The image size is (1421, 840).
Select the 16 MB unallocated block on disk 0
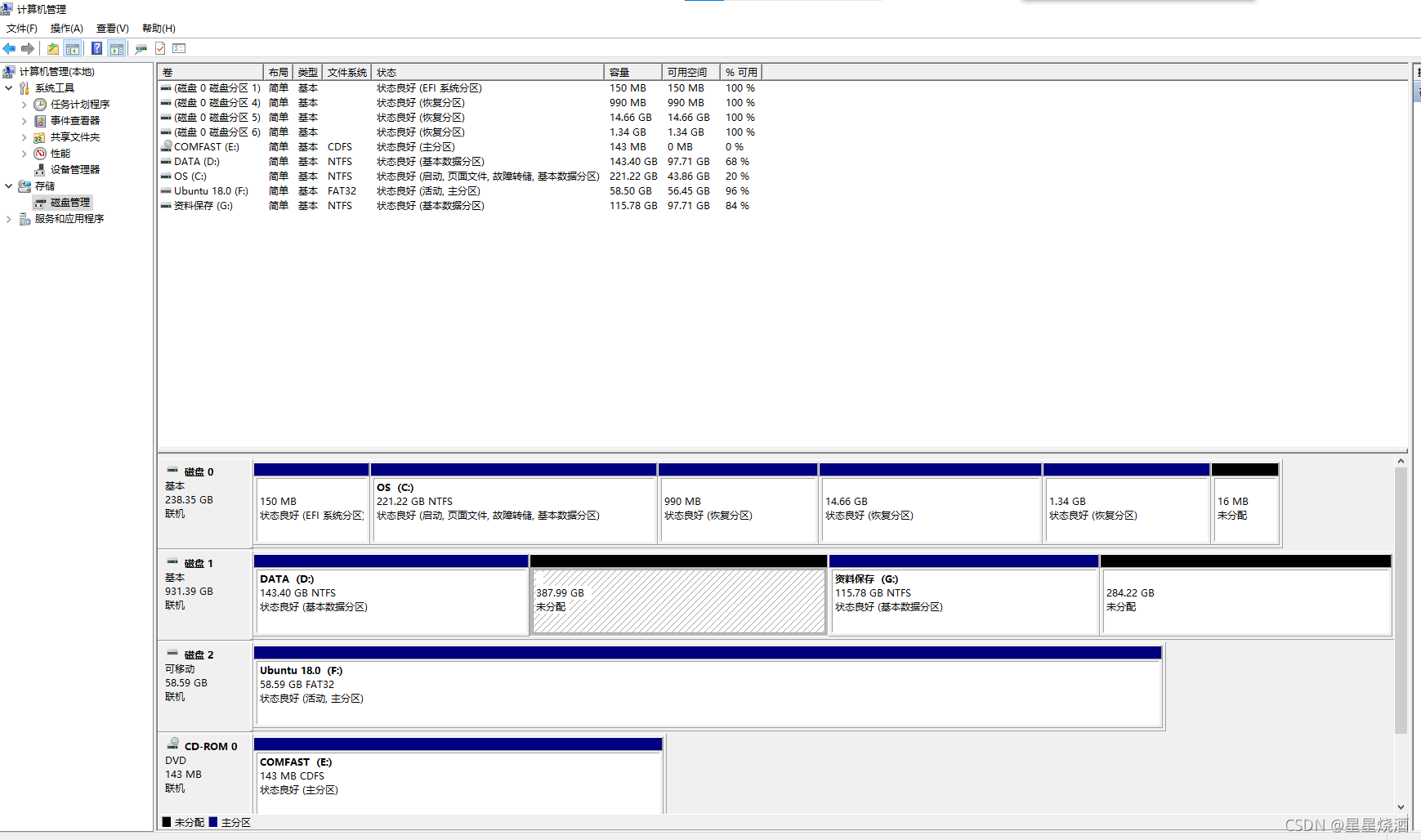tap(1244, 503)
